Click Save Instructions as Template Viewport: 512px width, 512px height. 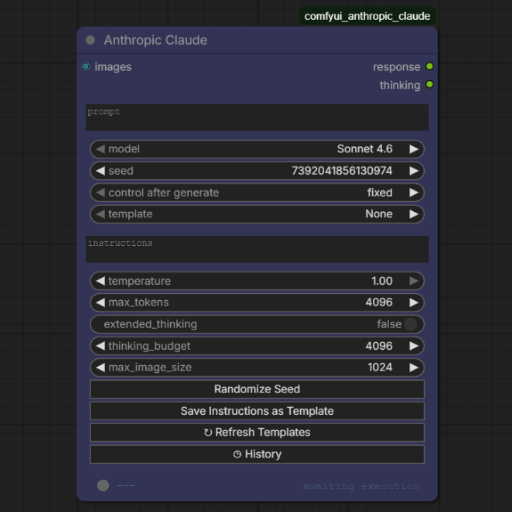pos(257,411)
